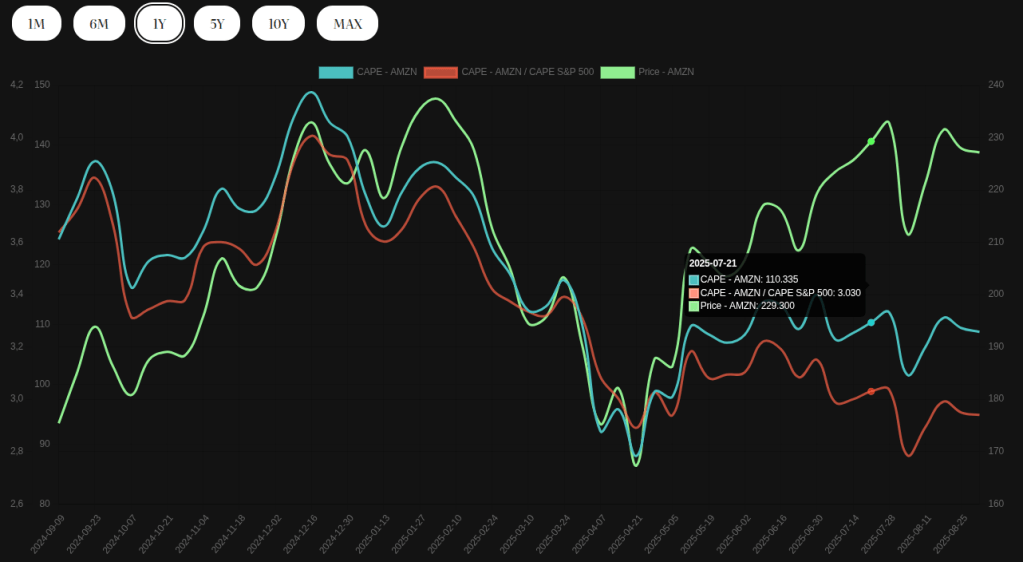Toggle the CAPE - AMZN legend label
Screen dimensions: 1023x562
coord(386,72)
